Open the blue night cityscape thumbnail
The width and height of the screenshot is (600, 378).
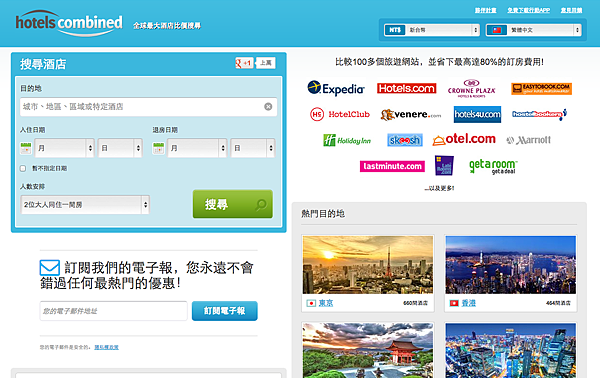pos(510,350)
